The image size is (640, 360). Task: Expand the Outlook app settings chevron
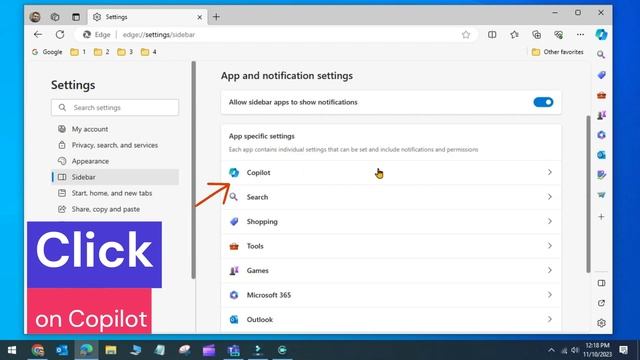pyautogui.click(x=549, y=319)
